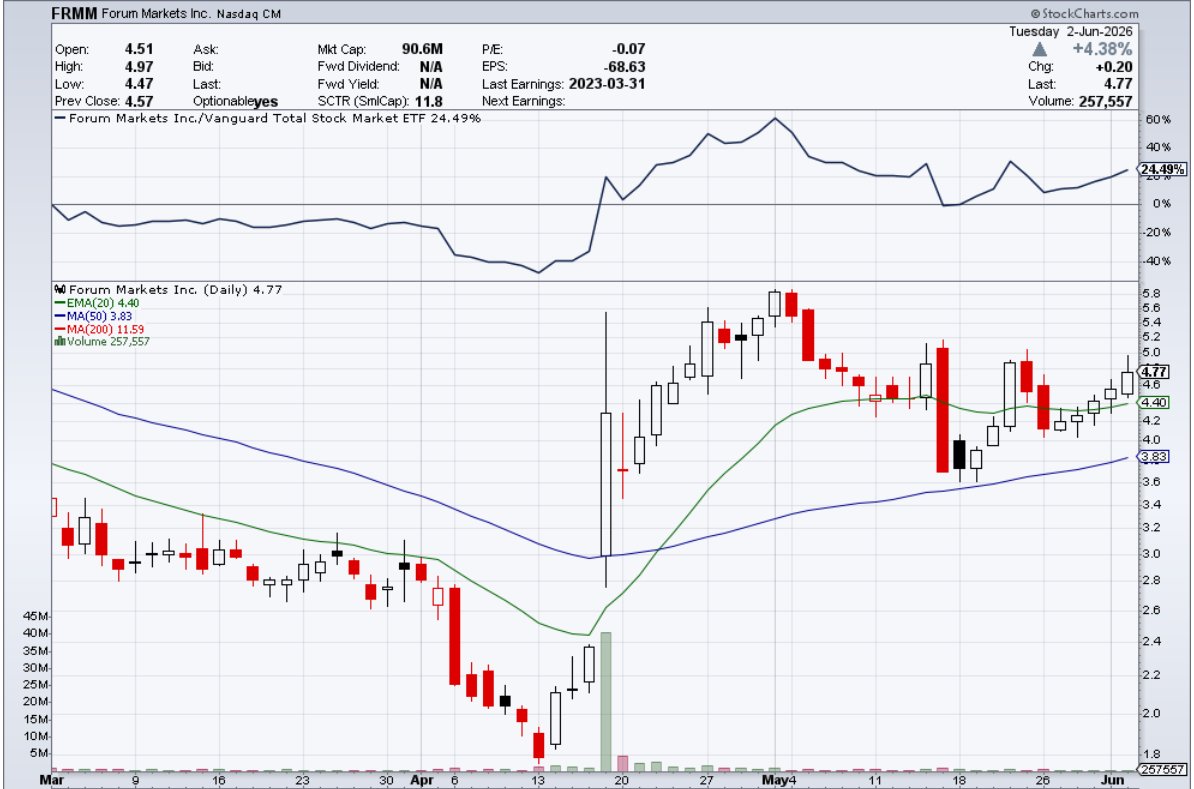
Task: Click the Jun date axis label
Action: [1113, 781]
